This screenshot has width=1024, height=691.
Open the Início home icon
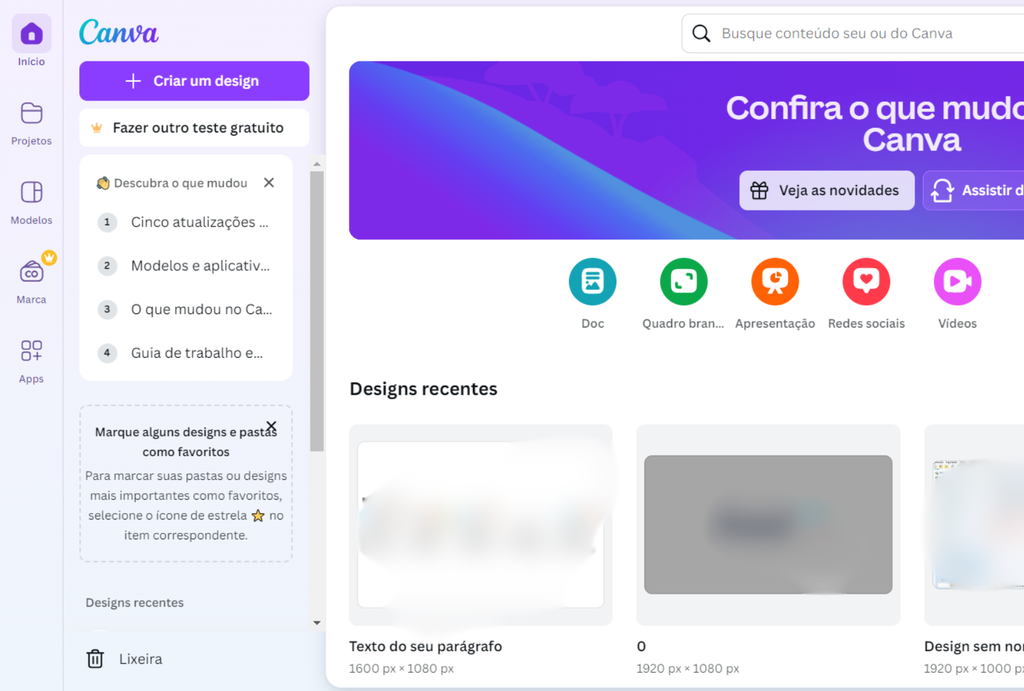pos(31,33)
